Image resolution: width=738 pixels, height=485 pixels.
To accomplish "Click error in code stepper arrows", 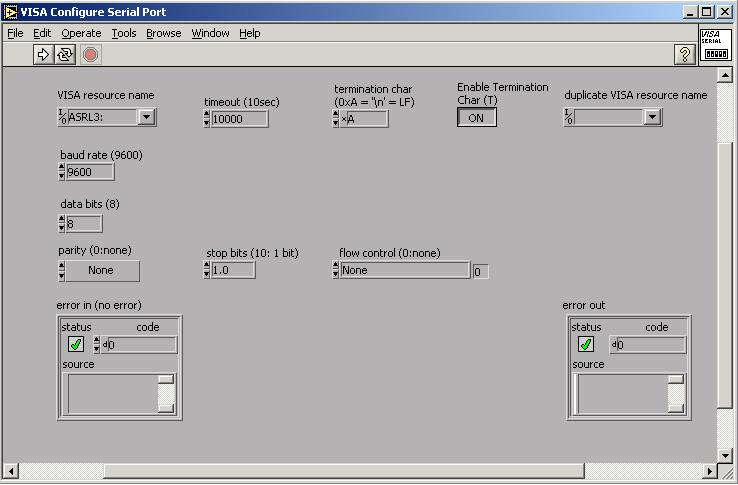I will pos(97,344).
